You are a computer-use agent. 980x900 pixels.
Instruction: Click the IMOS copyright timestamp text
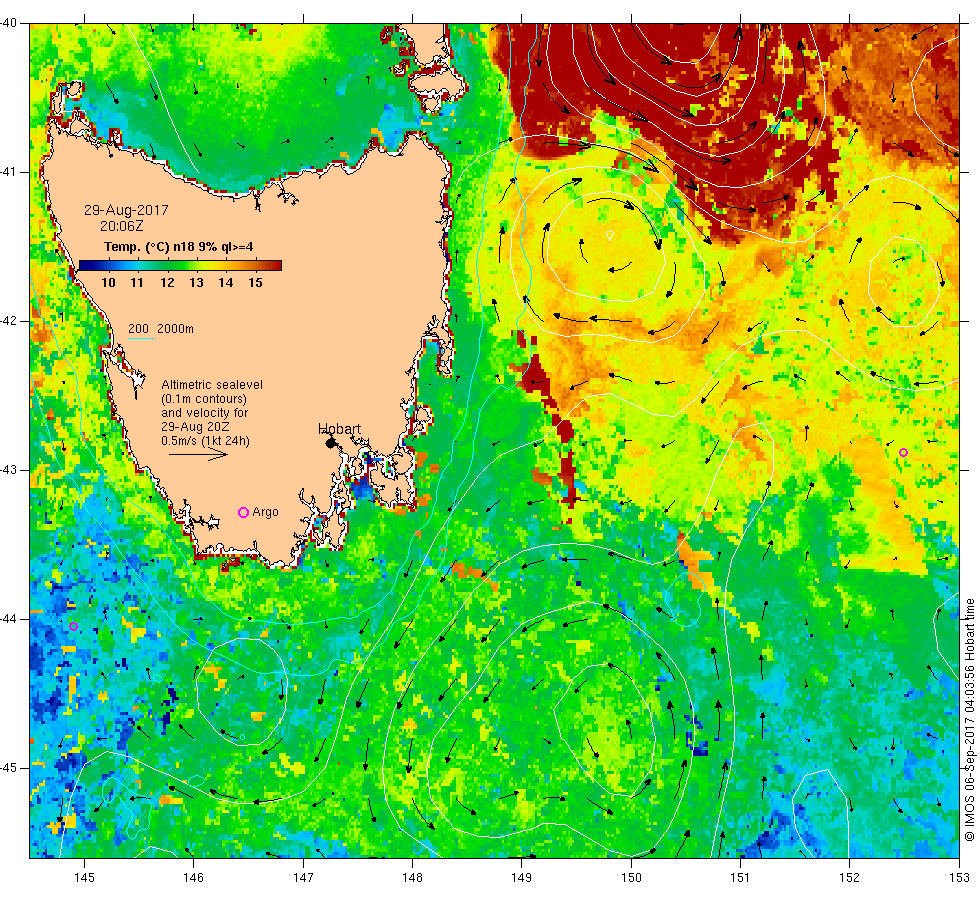pyautogui.click(x=969, y=719)
